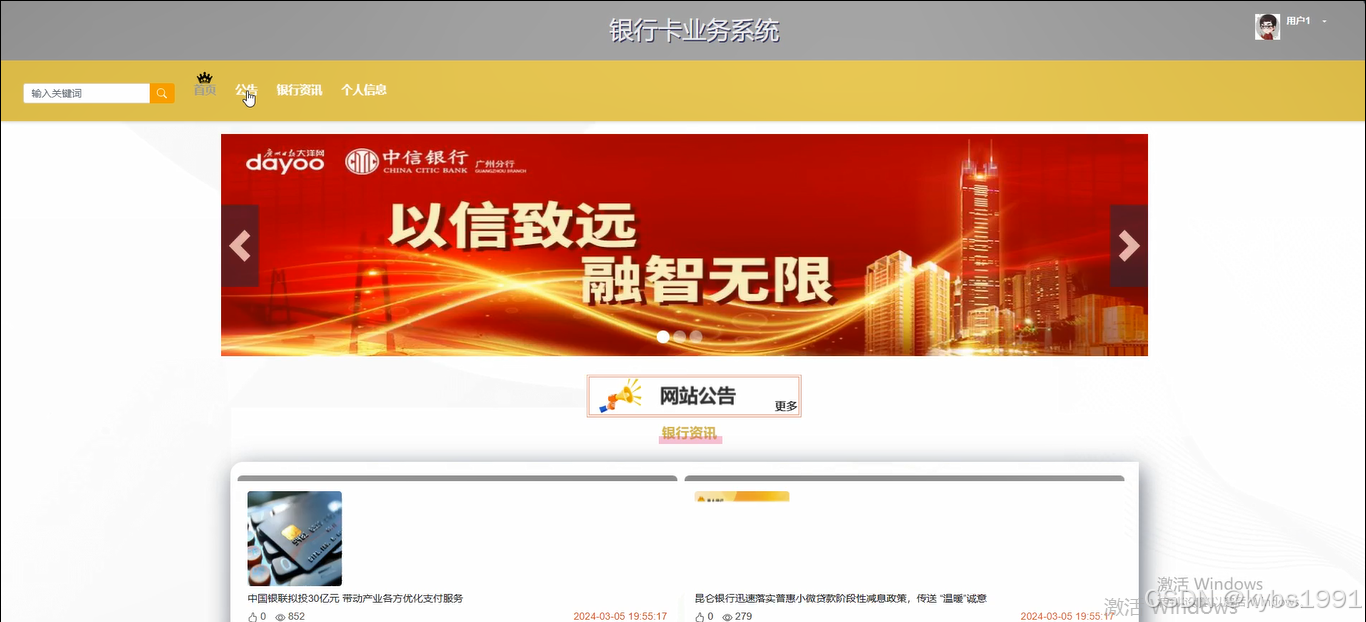Open the 公告 nav item
1366x622 pixels.
coord(246,90)
